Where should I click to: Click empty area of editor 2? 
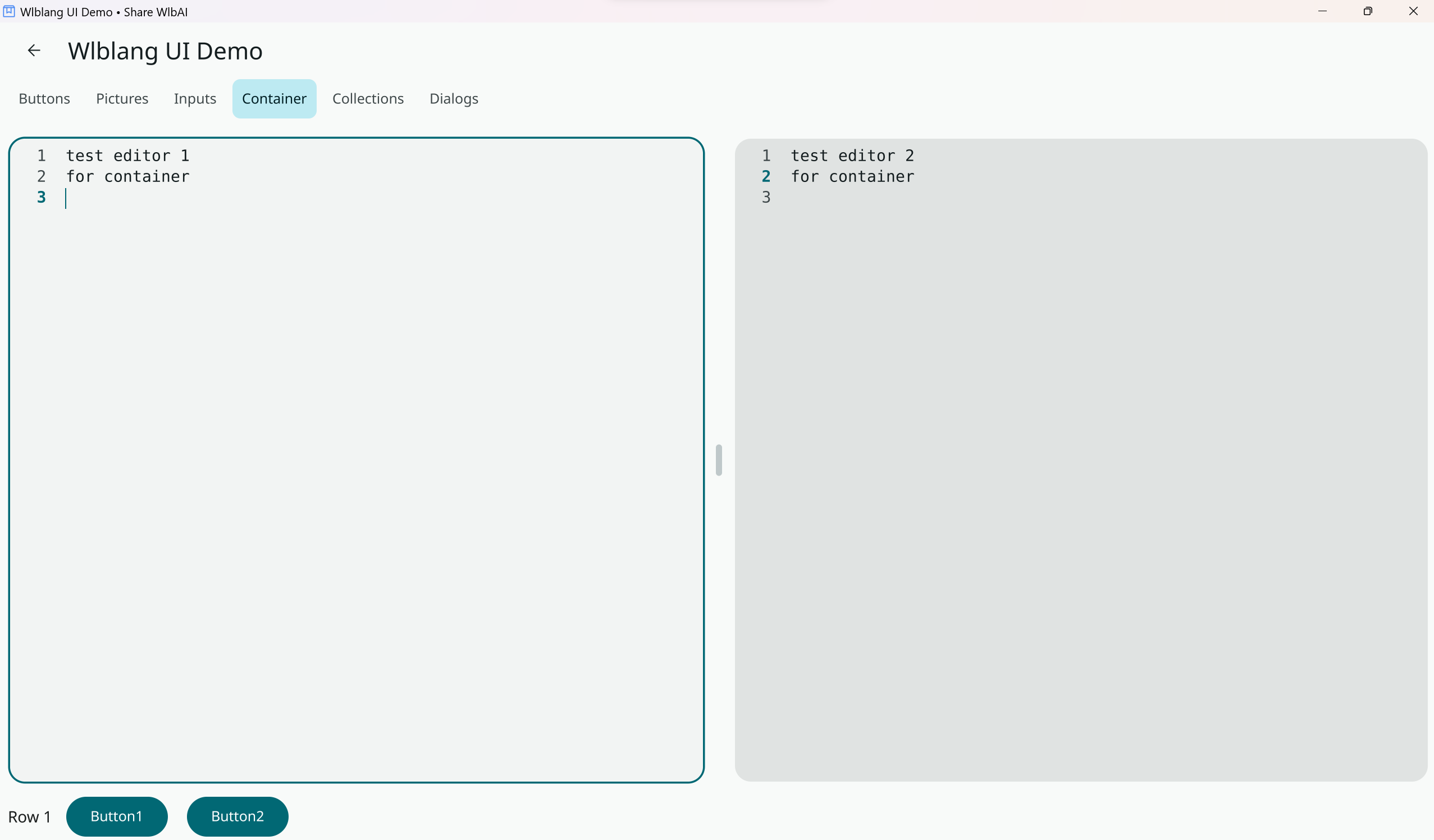pos(1081,484)
